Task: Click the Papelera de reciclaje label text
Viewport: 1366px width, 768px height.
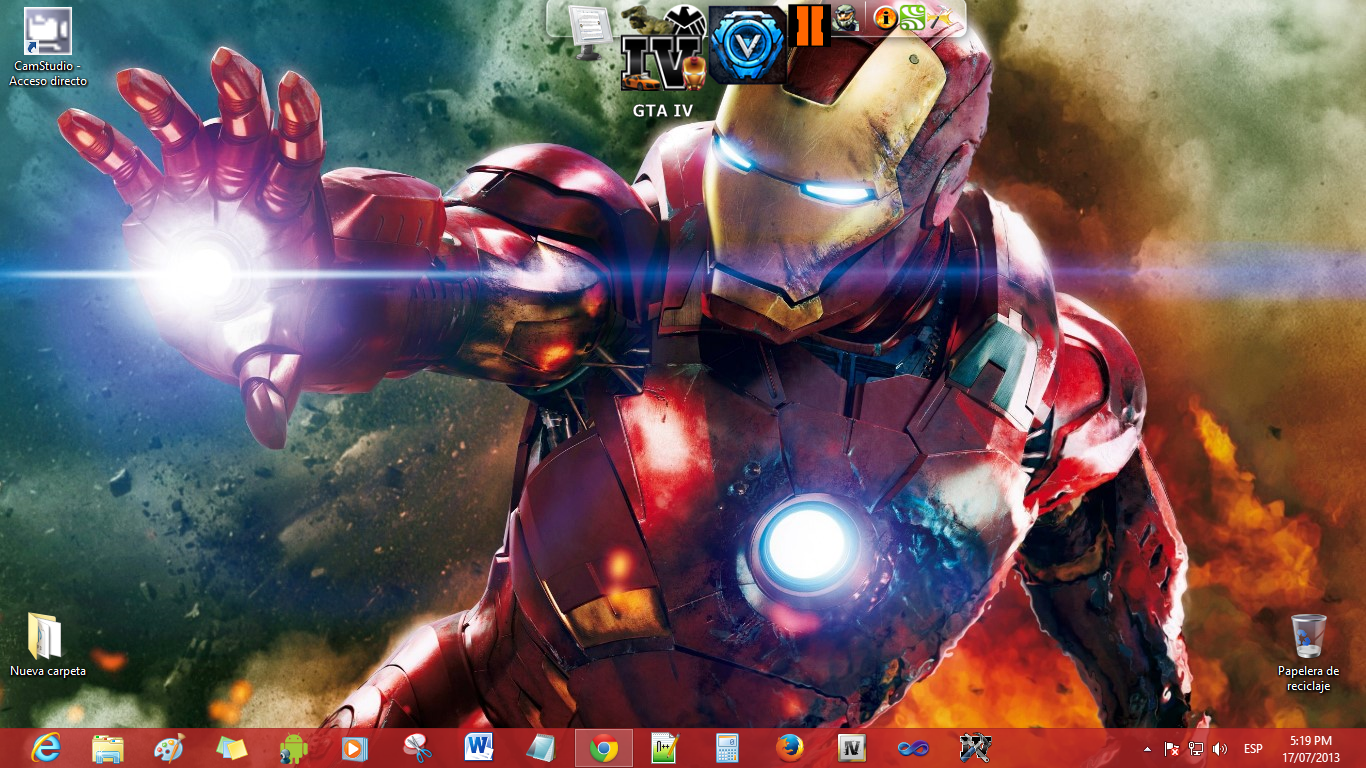Action: [1308, 679]
